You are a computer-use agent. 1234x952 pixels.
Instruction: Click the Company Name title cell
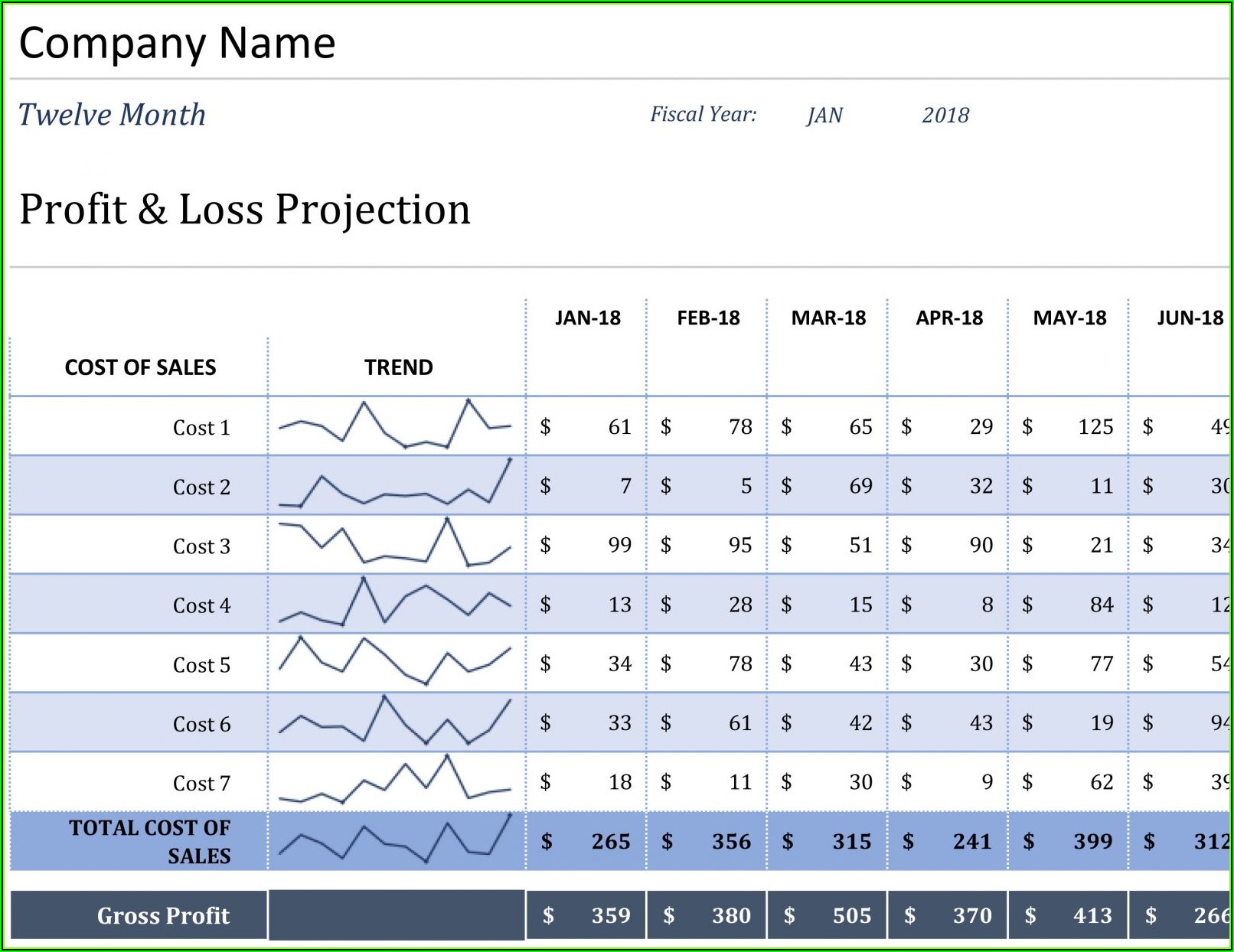coord(177,43)
